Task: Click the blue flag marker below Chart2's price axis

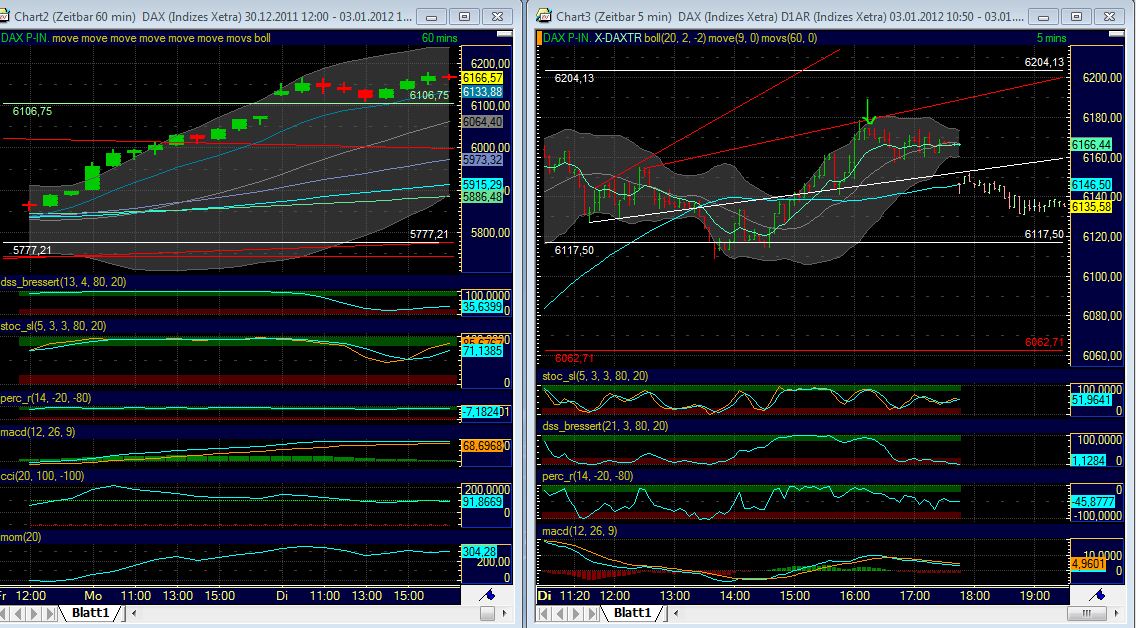Action: (487, 594)
